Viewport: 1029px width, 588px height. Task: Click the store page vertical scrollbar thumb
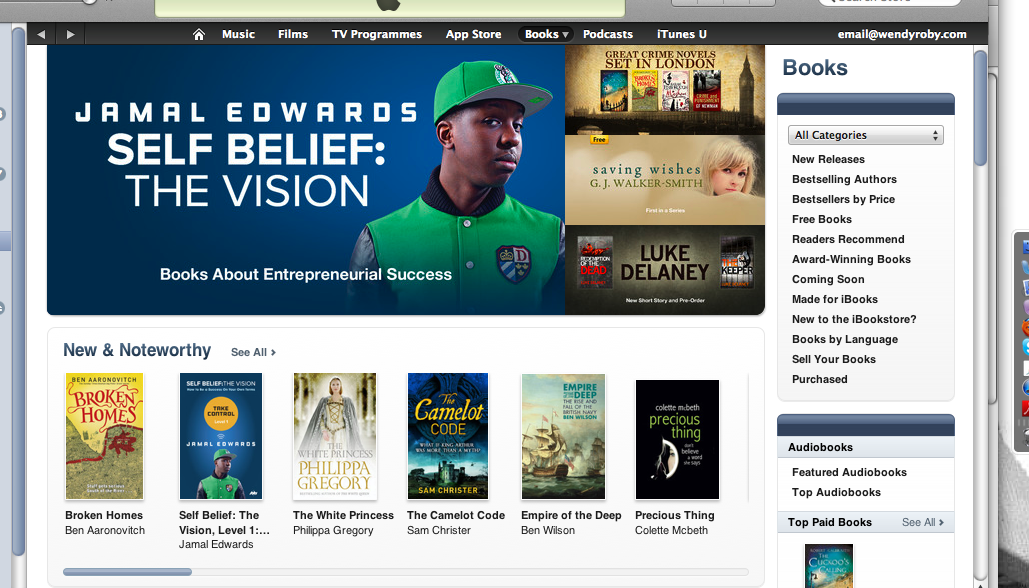[x=980, y=108]
